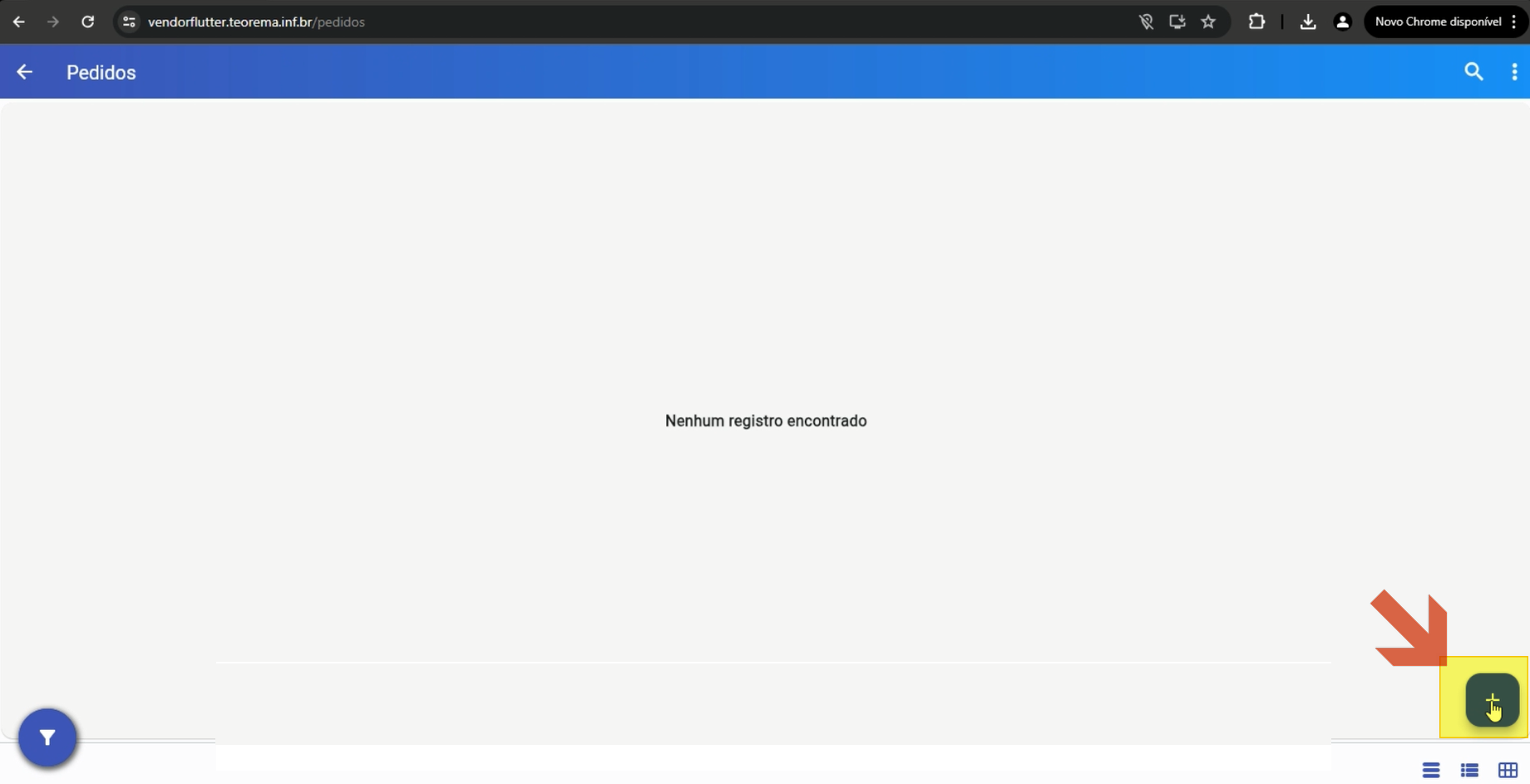Reload the current page
This screenshot has width=1530, height=784.
click(87, 22)
